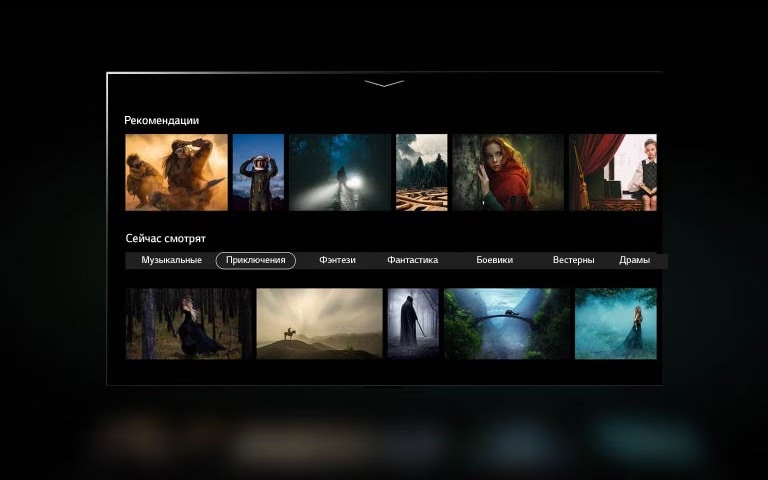The height and width of the screenshot is (480, 768).
Task: Choose the stone bridge landscape thumbnail
Action: pos(507,323)
